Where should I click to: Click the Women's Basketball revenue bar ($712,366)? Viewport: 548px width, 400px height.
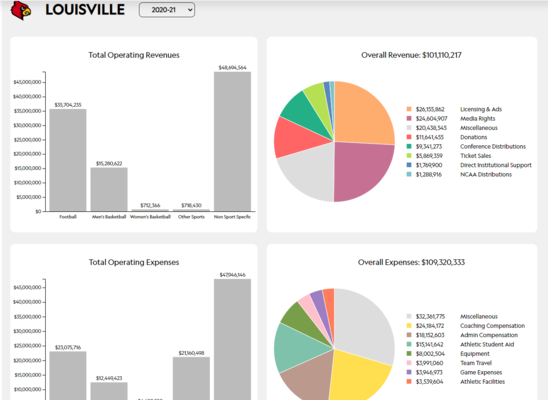[150, 210]
